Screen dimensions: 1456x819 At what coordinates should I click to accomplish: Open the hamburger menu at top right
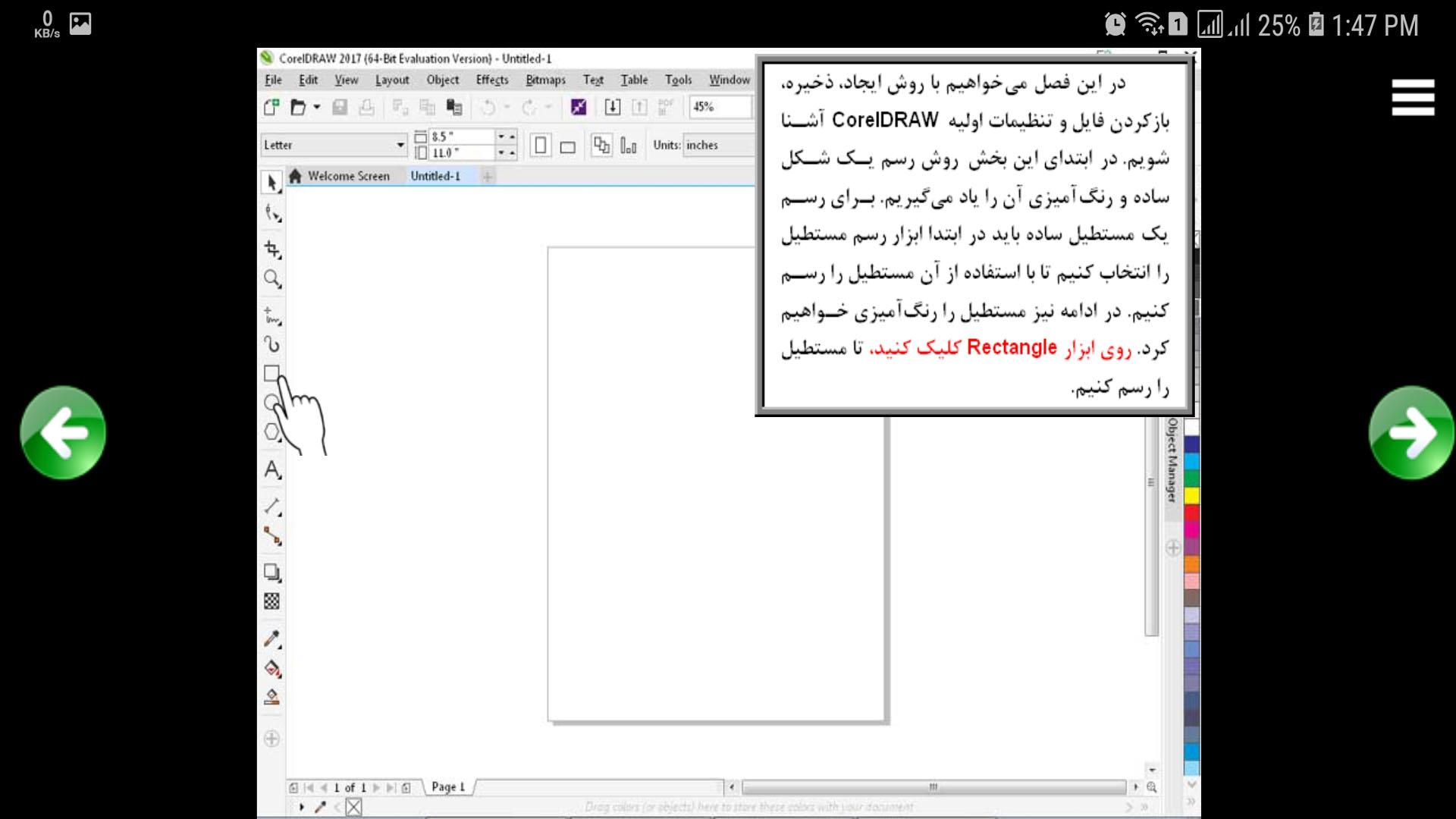click(x=1413, y=97)
